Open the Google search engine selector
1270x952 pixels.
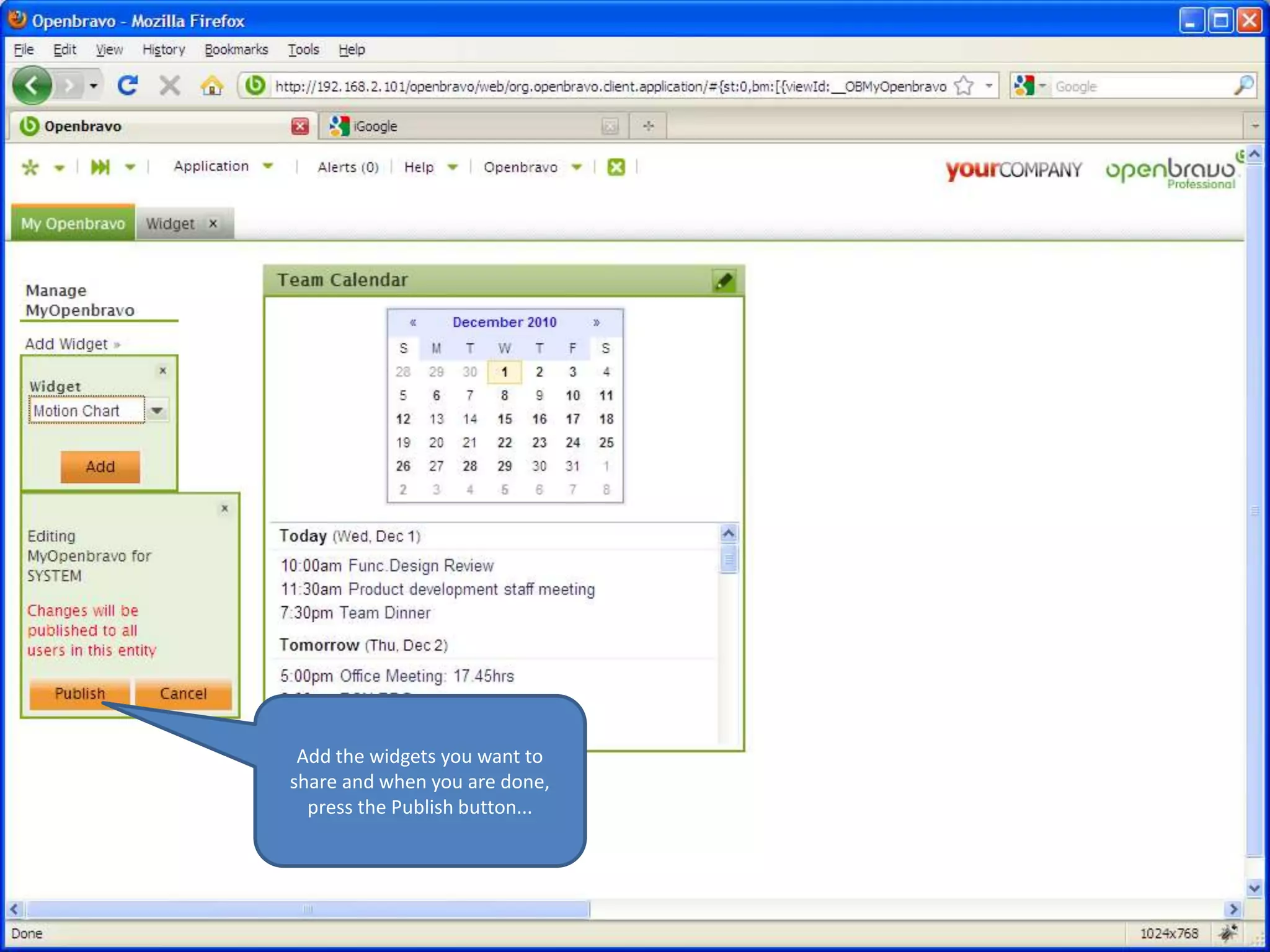pyautogui.click(x=1029, y=86)
